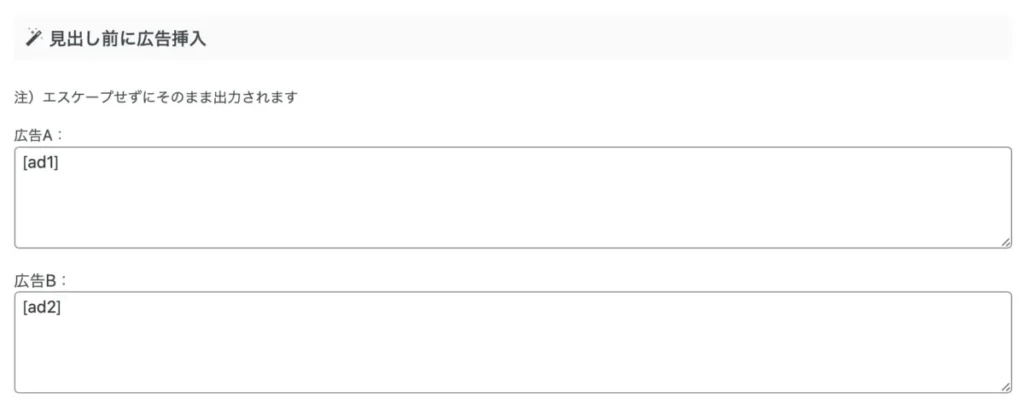Place the cursor inside the [ad2] shortcode text
Image resolution: width=1024 pixels, height=410 pixels.
(41, 308)
